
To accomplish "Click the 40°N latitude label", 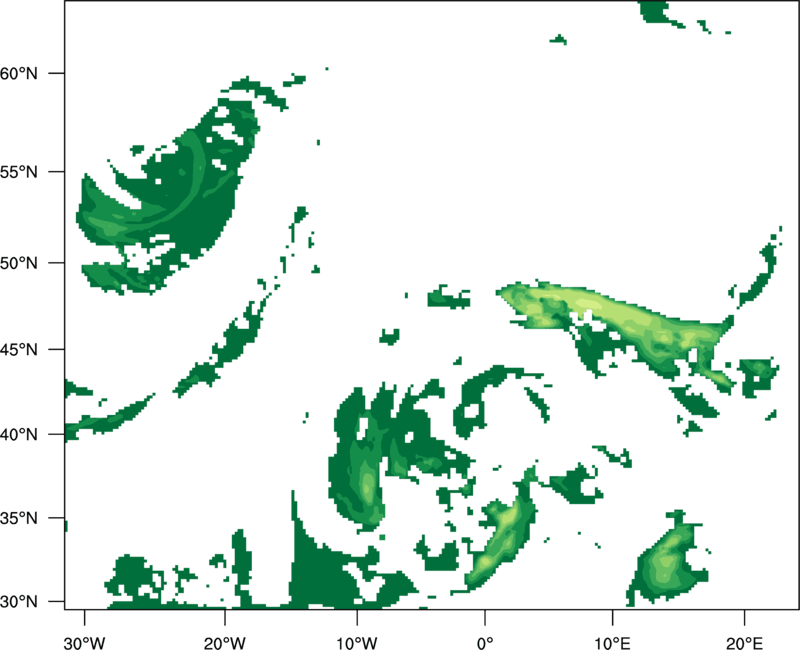I will pyautogui.click(x=19, y=435).
